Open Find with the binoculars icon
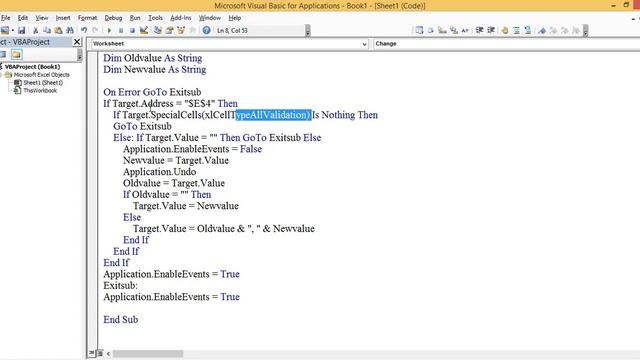The height and width of the screenshot is (360, 640). point(70,30)
